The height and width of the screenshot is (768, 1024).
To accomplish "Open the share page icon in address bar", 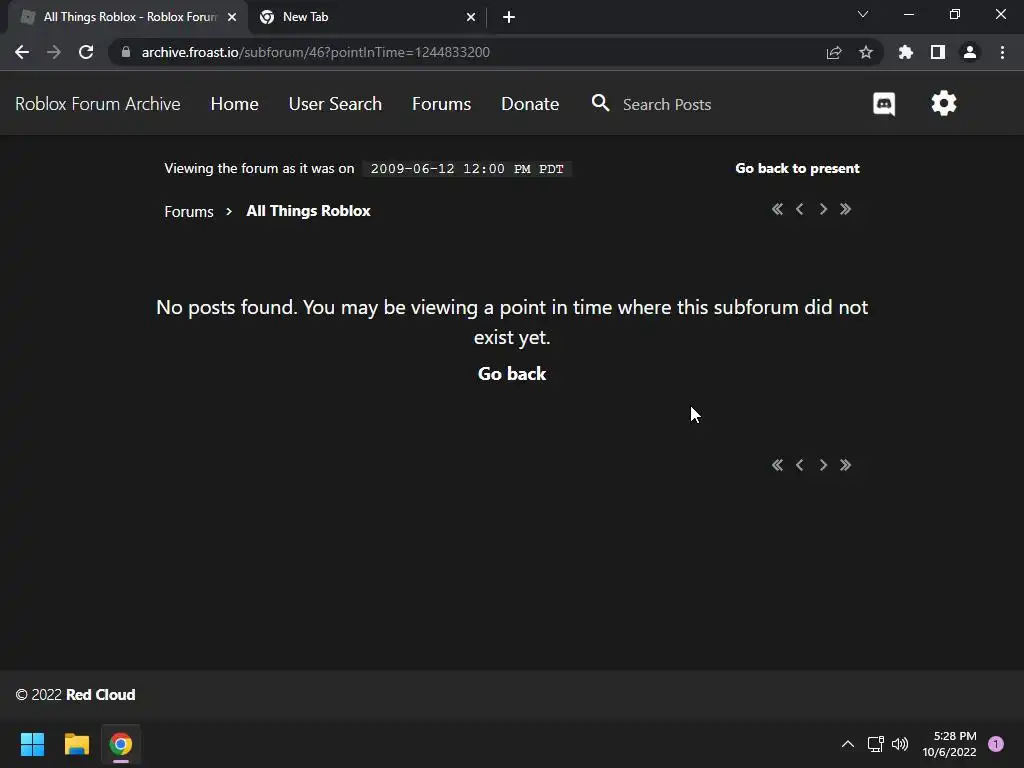I will (x=834, y=52).
